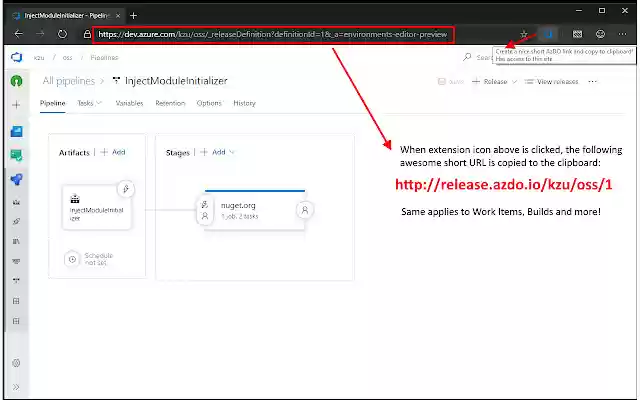Open Boards icon in left sidebar
Image resolution: width=640 pixels, height=400 pixels.
(17, 131)
